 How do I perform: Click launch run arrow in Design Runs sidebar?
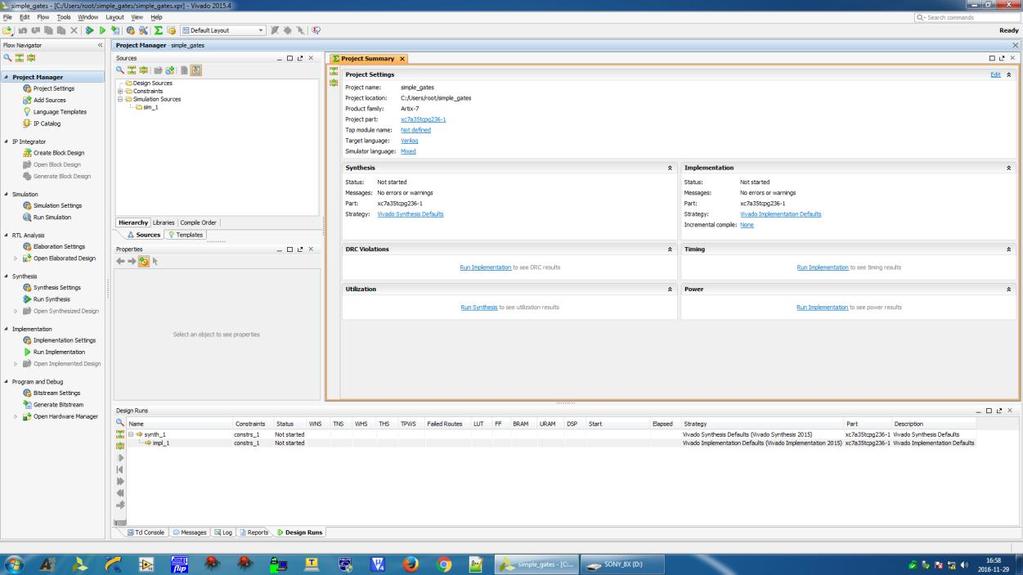coord(120,458)
